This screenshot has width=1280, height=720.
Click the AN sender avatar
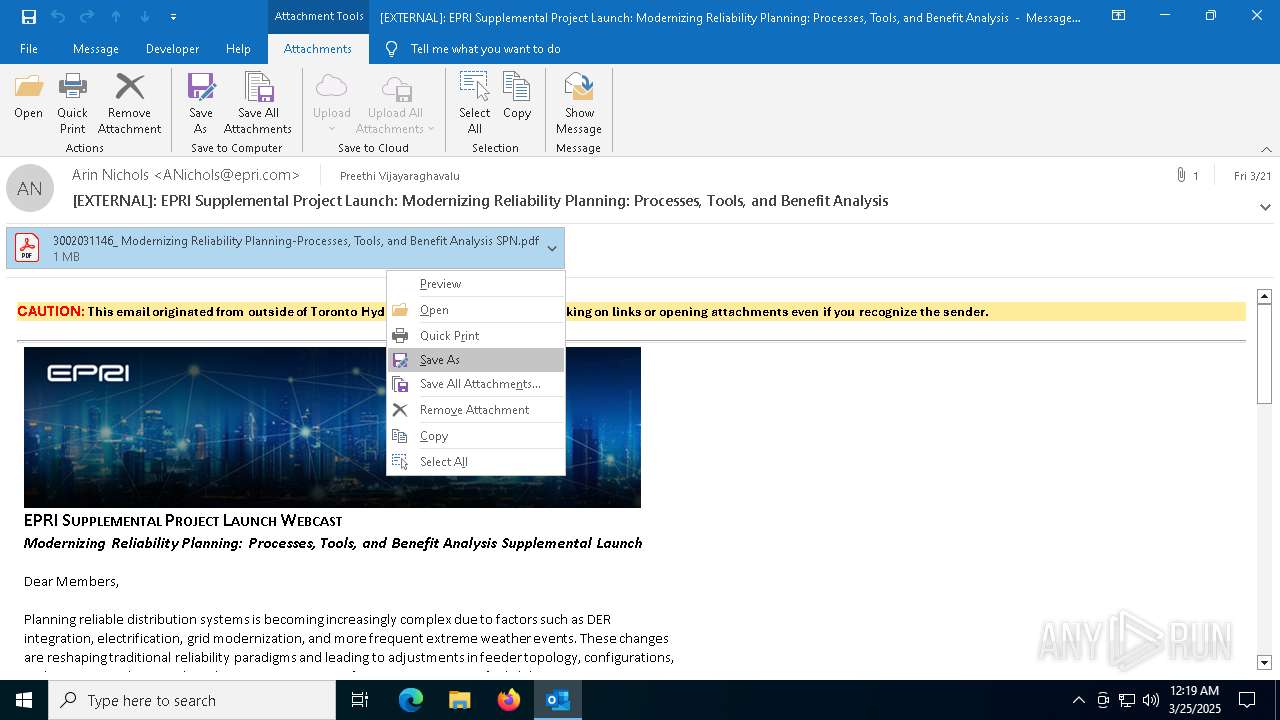click(30, 188)
